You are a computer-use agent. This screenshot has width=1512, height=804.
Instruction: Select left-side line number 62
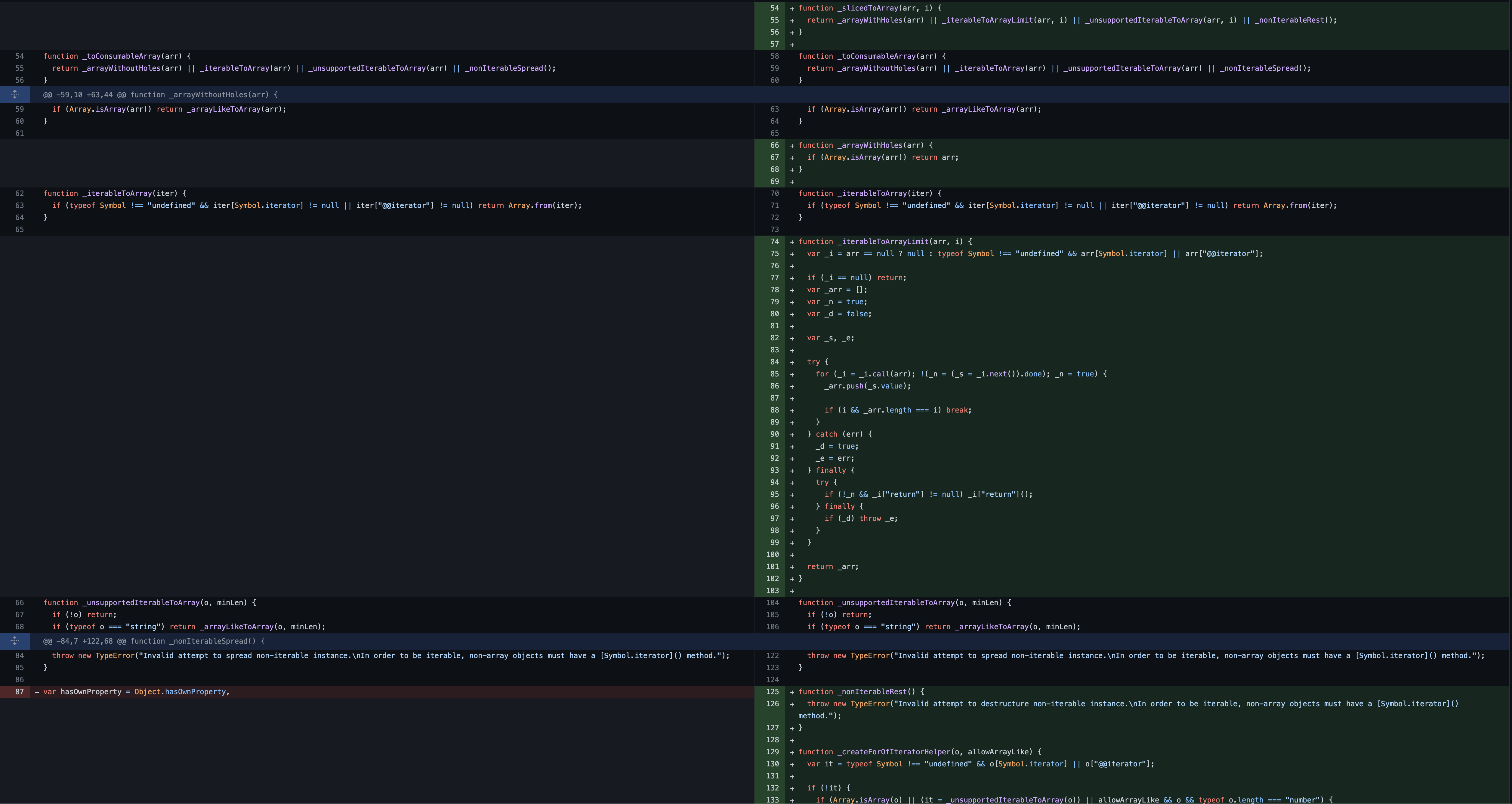coord(19,193)
